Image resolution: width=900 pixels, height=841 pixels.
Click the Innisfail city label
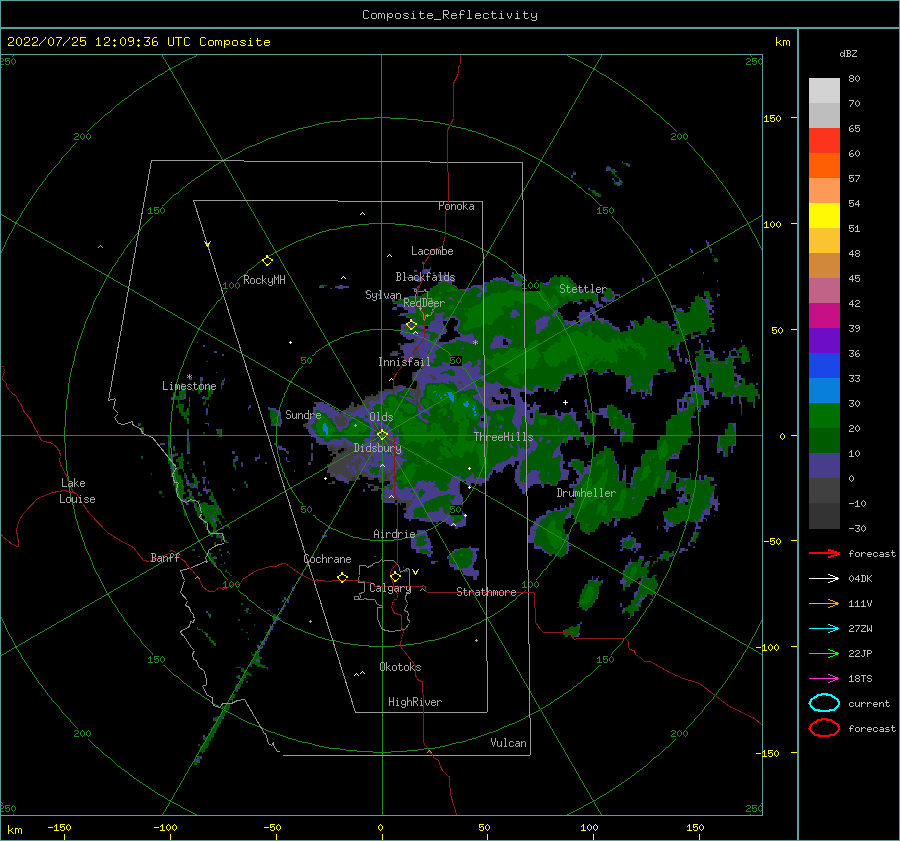tap(404, 362)
